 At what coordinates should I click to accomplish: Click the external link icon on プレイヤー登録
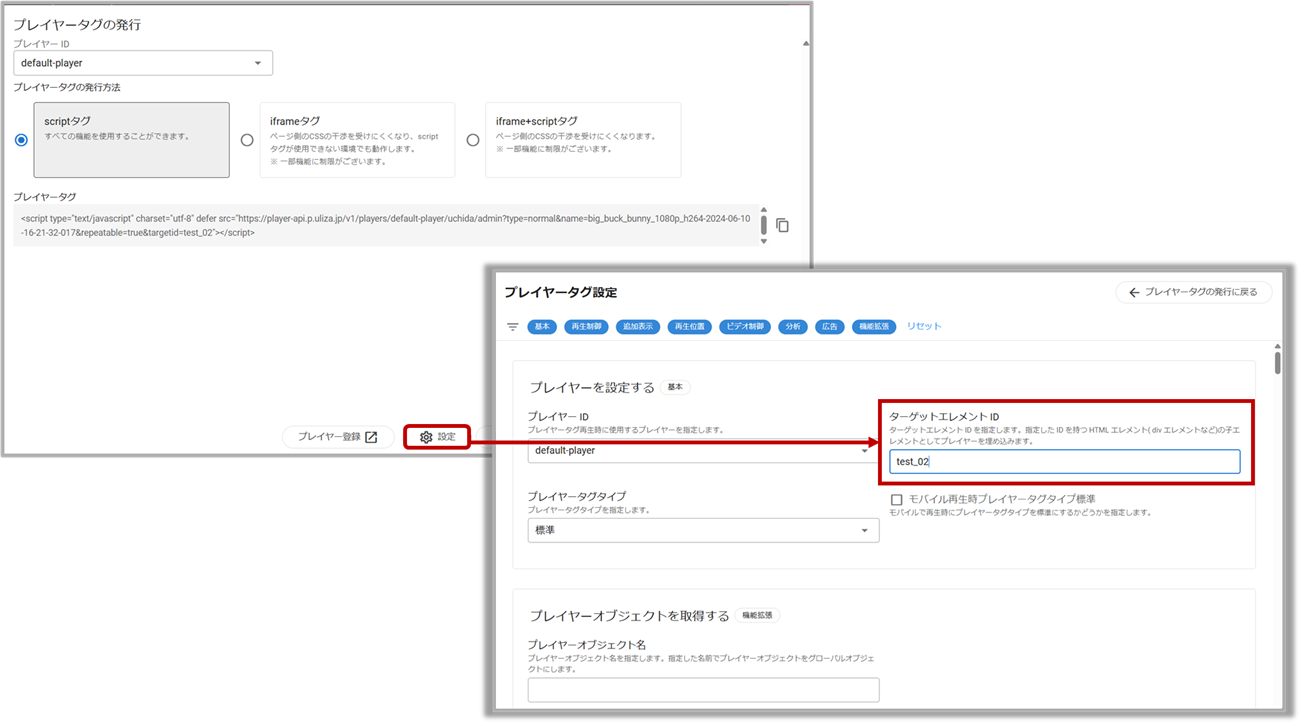coord(371,437)
